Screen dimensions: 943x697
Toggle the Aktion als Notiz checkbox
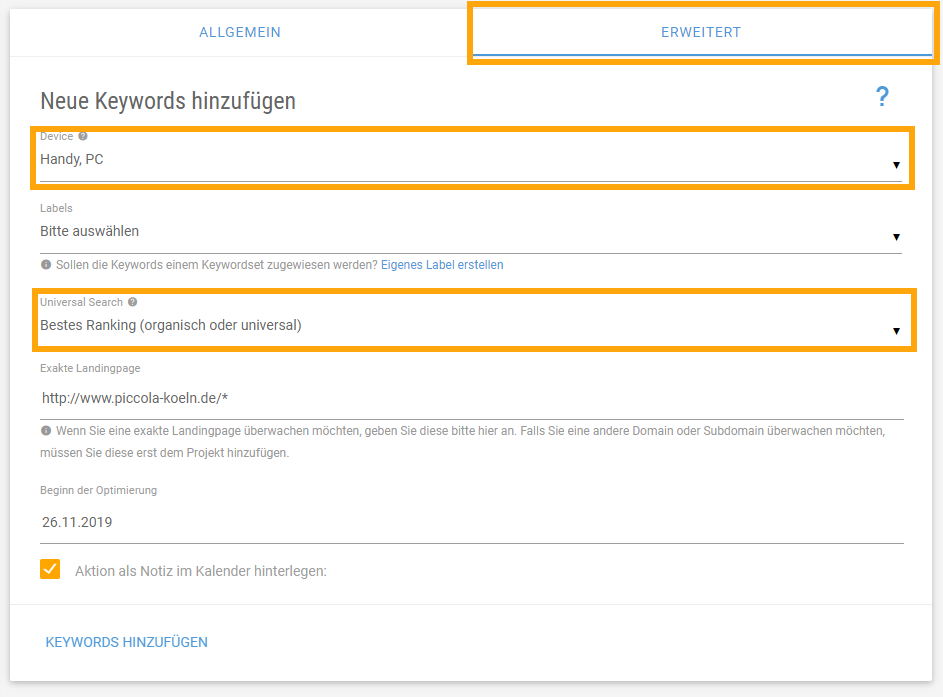coord(50,569)
